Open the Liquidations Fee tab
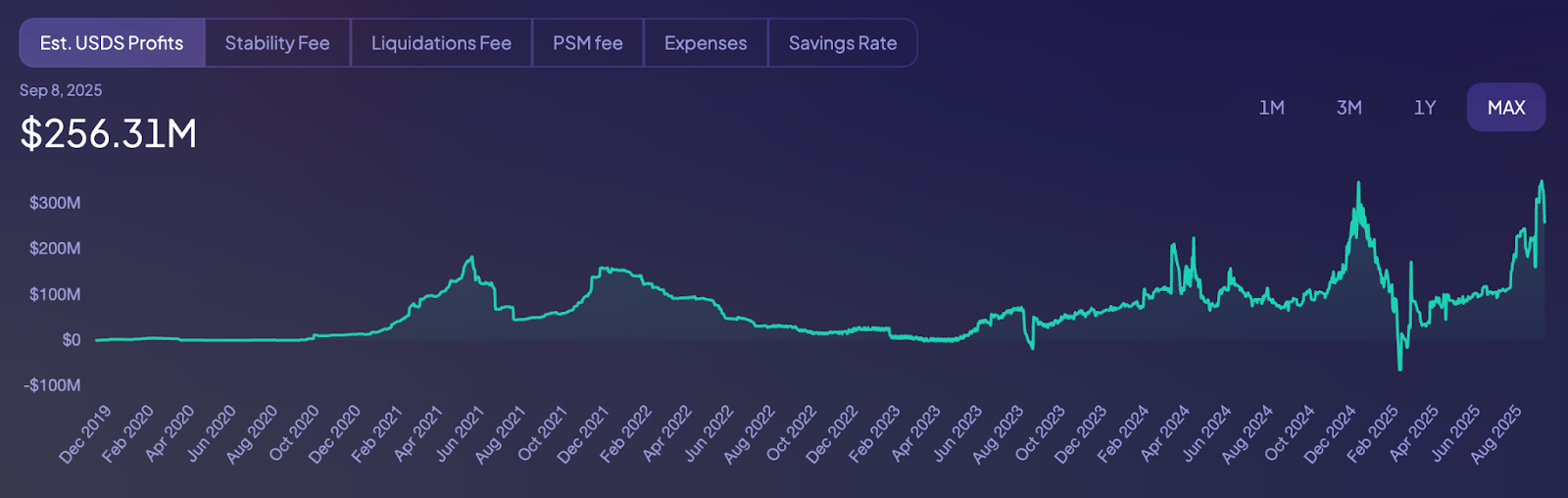Image resolution: width=1568 pixels, height=498 pixels. point(441,43)
